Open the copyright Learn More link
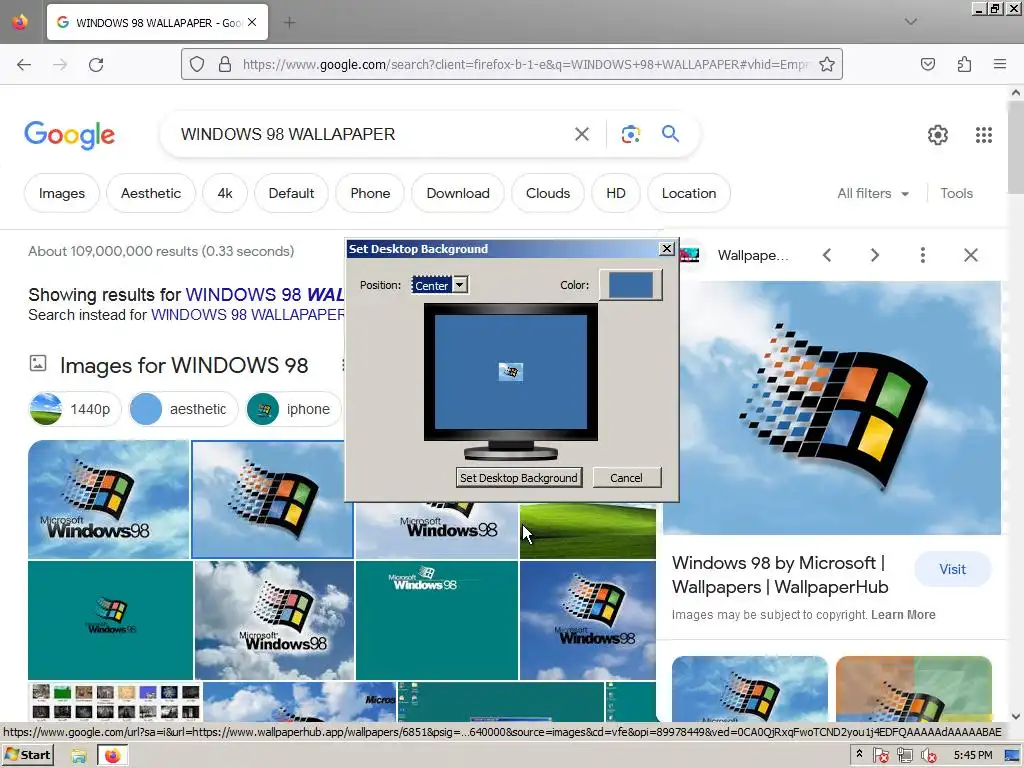The height and width of the screenshot is (768, 1024). click(903, 615)
